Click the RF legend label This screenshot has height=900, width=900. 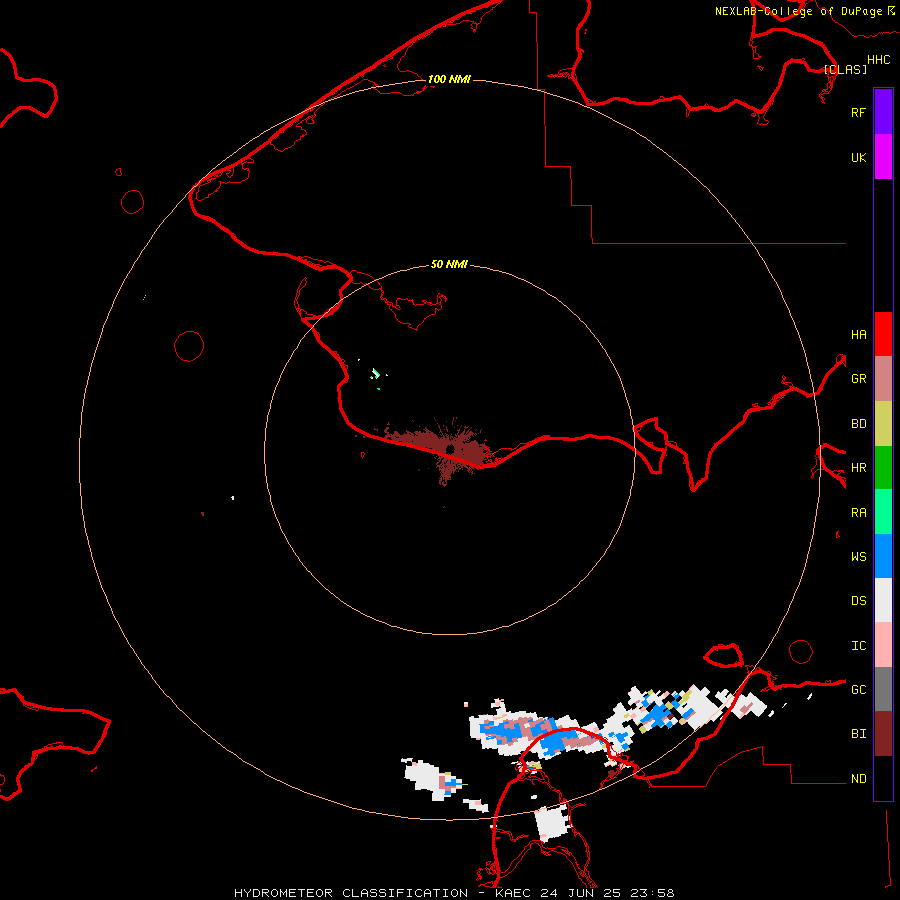858,112
